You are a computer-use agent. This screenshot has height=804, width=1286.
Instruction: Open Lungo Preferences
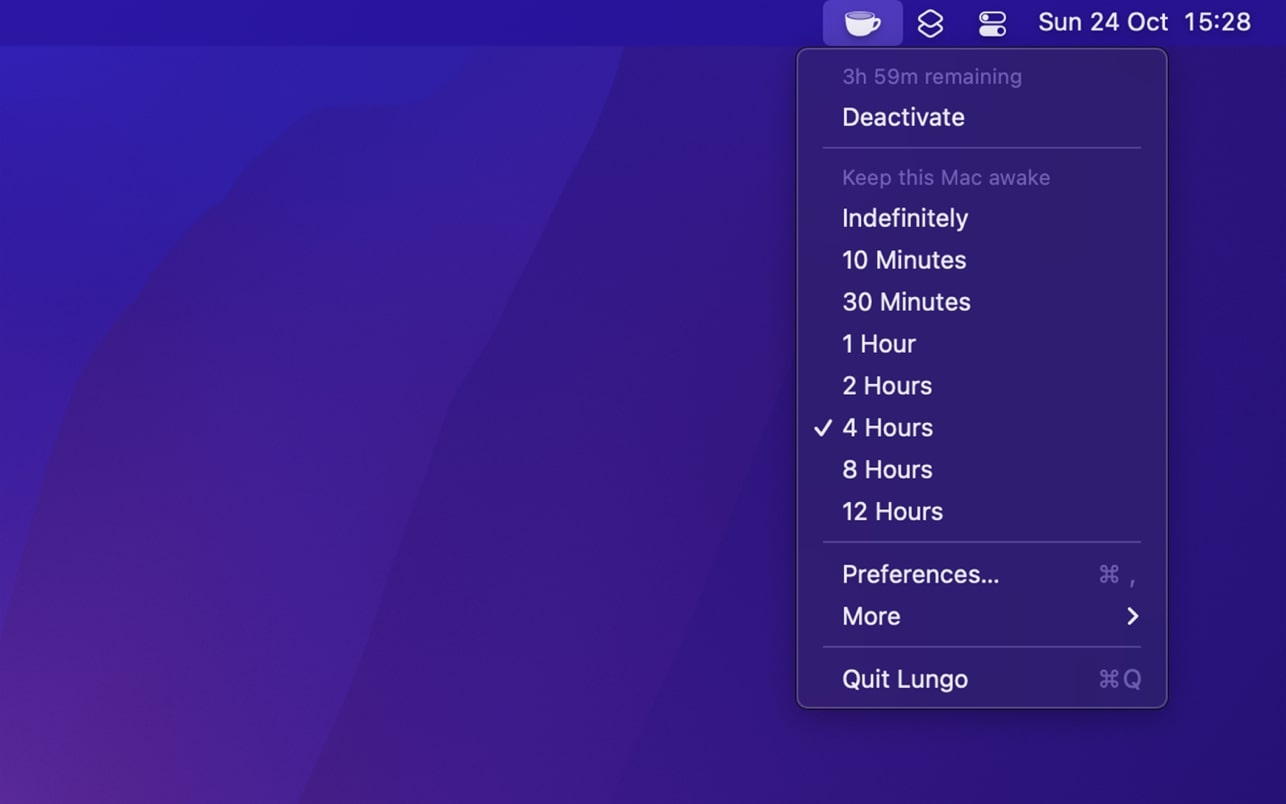[x=920, y=574]
